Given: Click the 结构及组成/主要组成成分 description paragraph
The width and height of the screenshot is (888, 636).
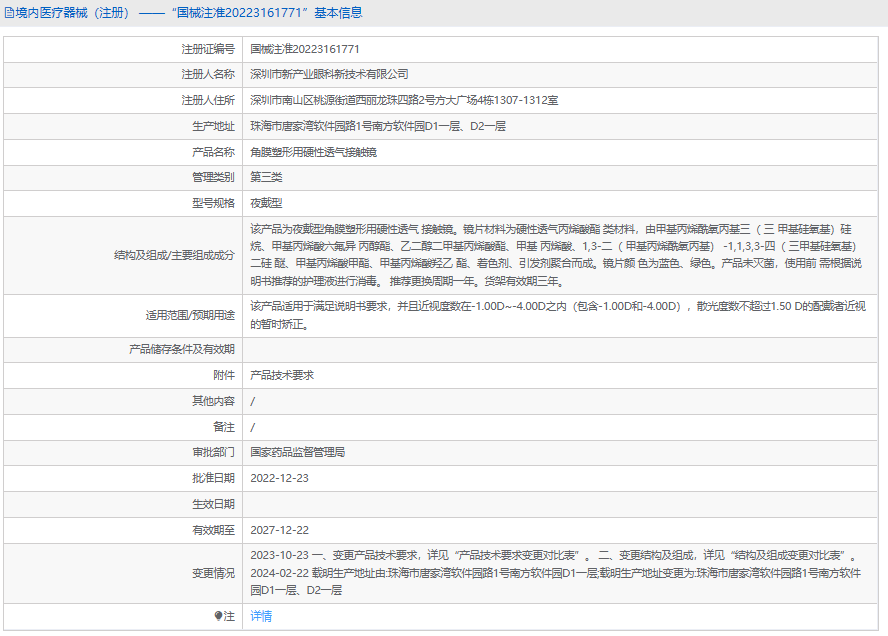Looking at the screenshot, I should pos(555,255).
